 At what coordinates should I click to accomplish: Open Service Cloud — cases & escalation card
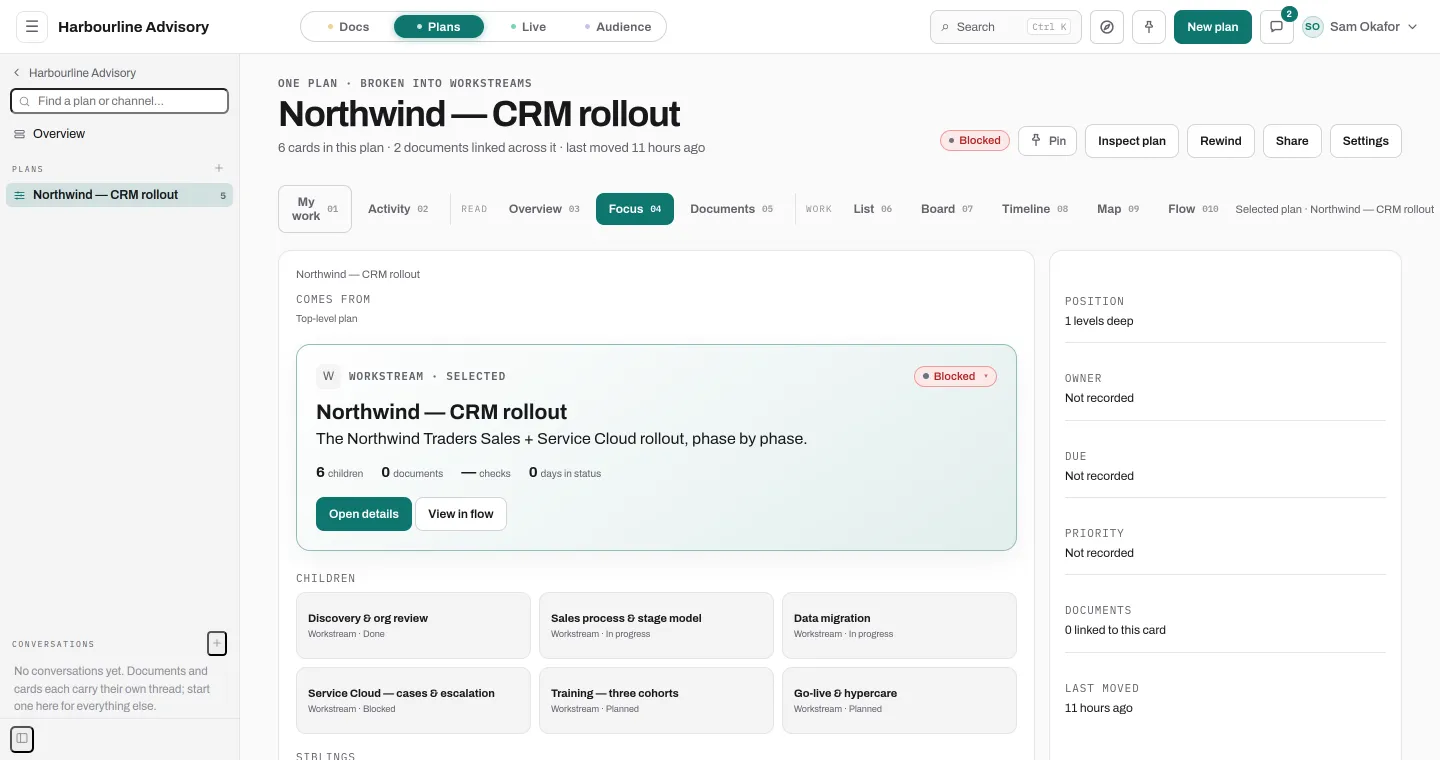pos(413,701)
